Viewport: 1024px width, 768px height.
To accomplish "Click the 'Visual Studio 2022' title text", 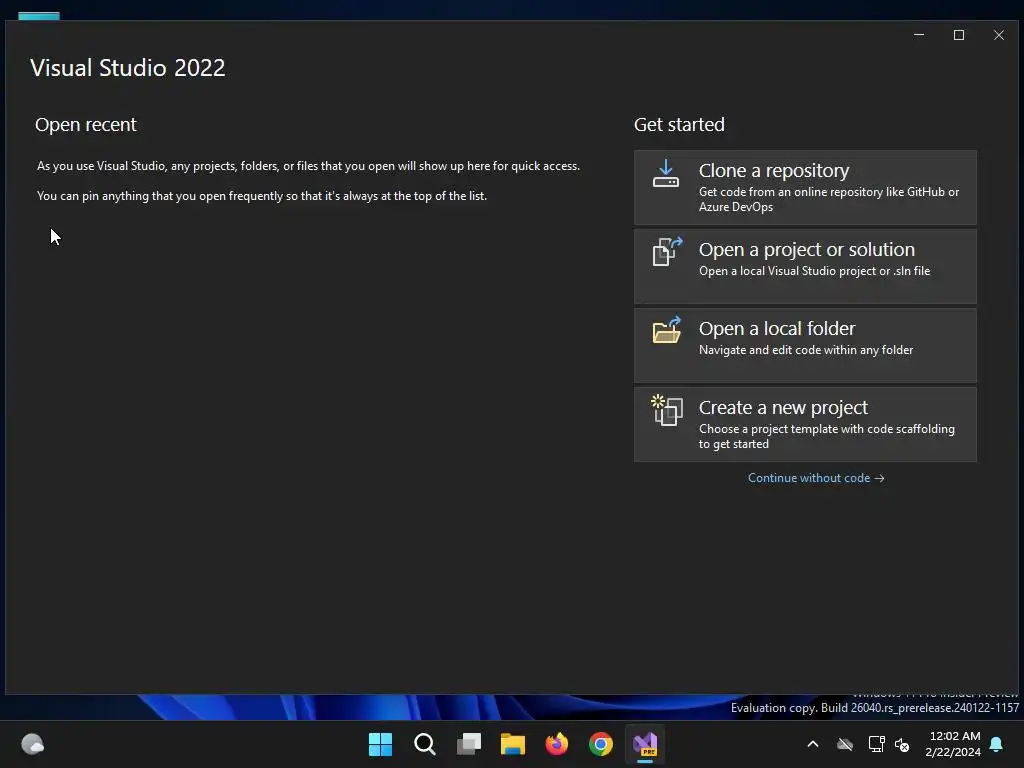I will click(127, 68).
